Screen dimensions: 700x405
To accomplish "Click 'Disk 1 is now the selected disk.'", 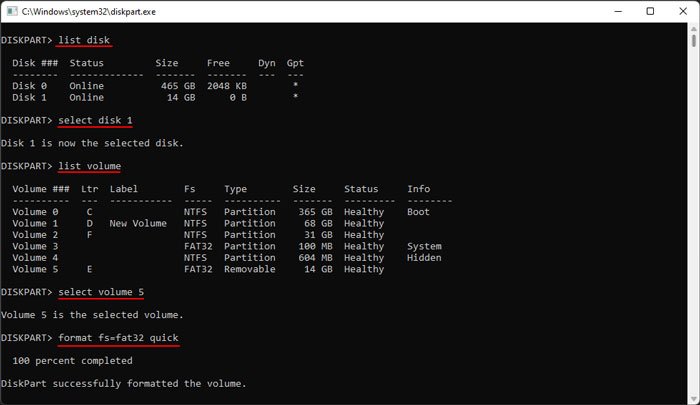I will coord(92,143).
